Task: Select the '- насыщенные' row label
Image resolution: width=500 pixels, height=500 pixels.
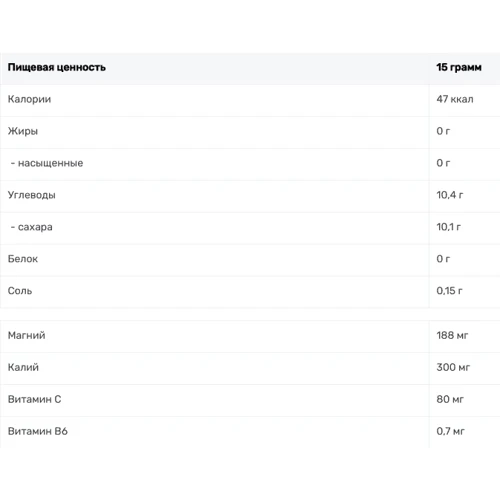Action: (x=47, y=163)
